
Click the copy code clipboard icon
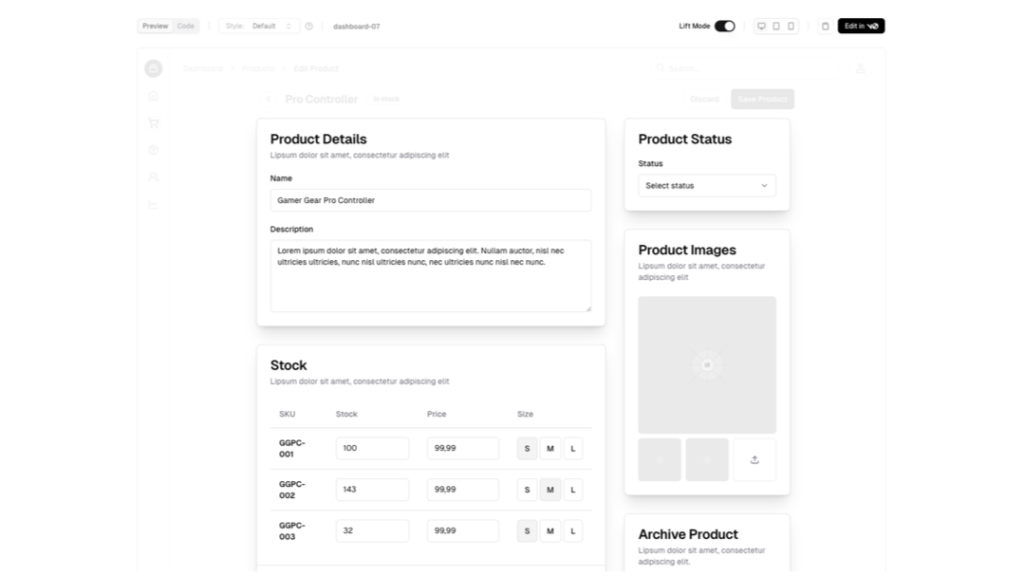coord(825,26)
